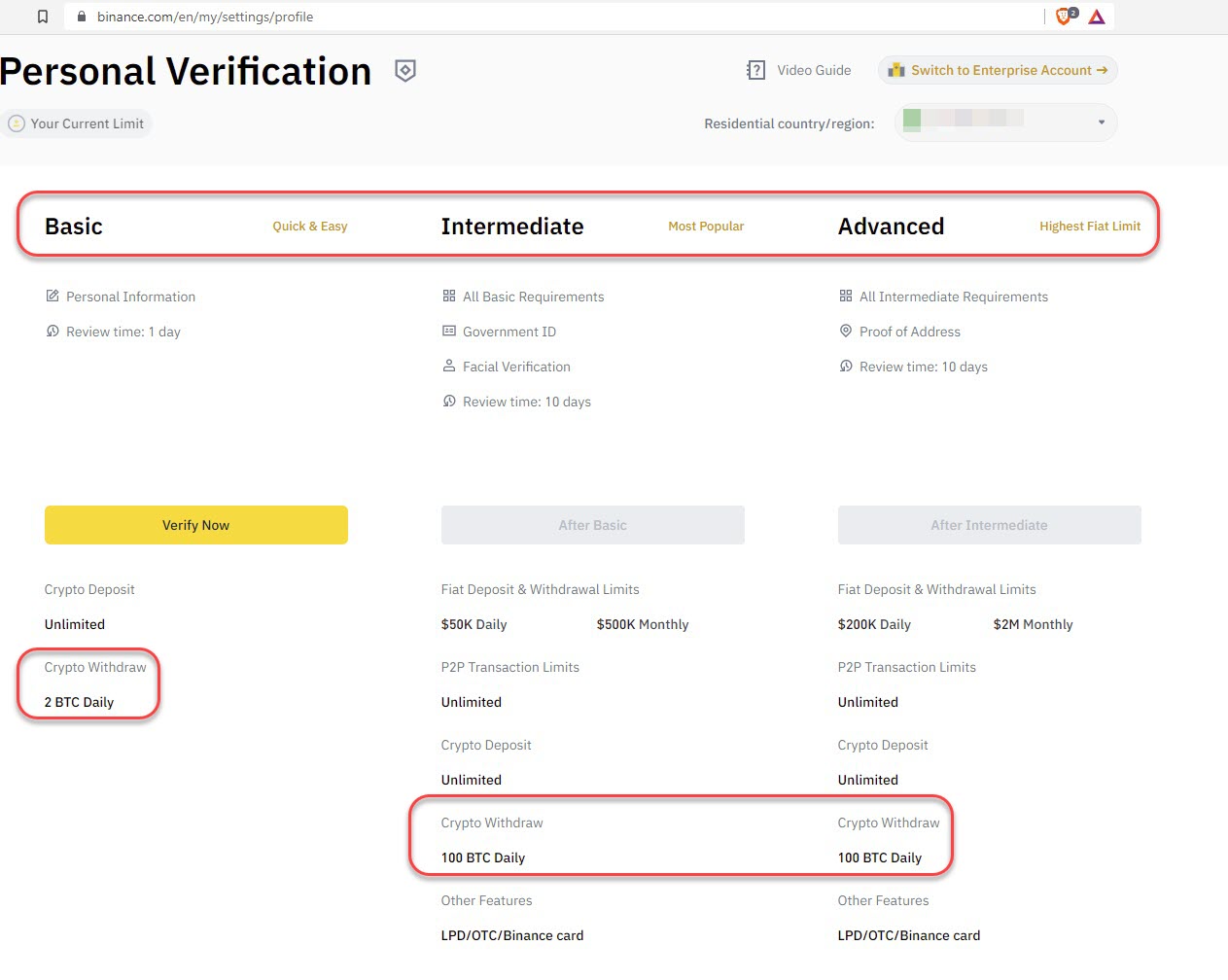Click 100 BTC Daily under Intermediate
The image size is (1228, 980).
point(483,857)
